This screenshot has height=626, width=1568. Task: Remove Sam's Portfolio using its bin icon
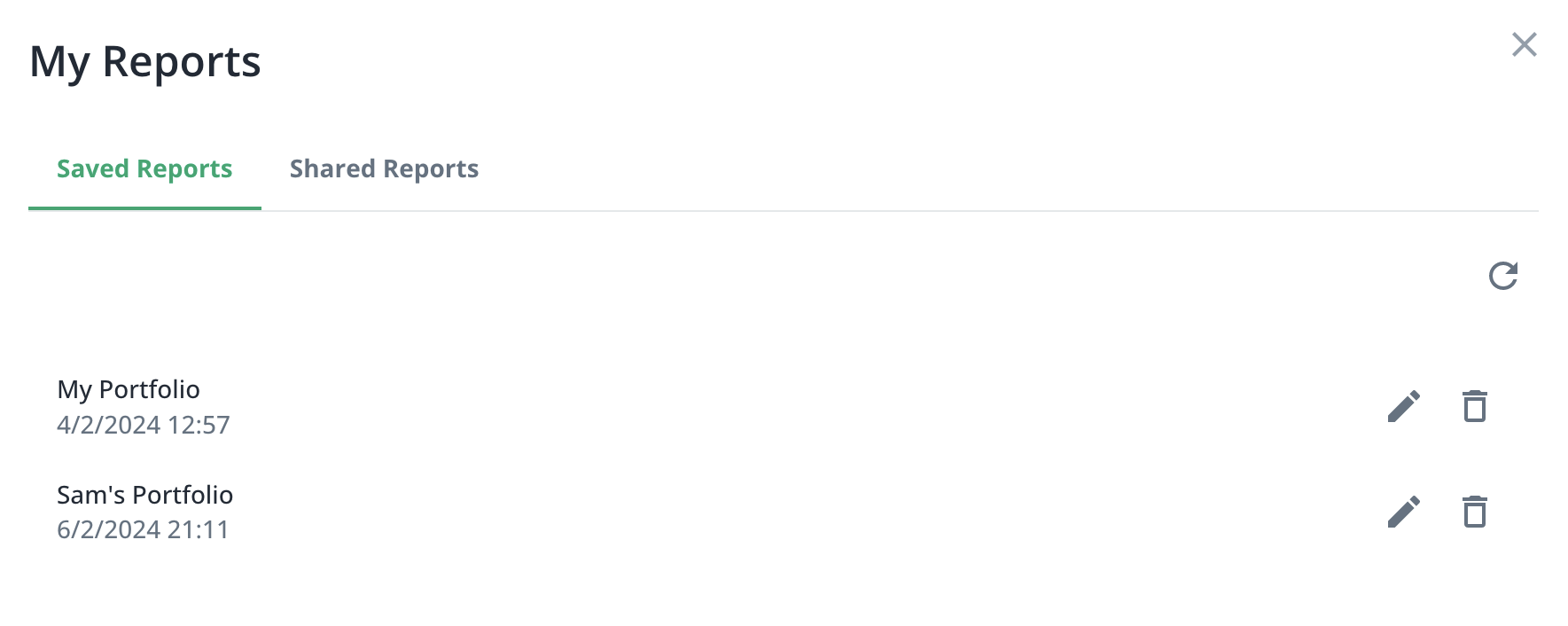(1475, 512)
